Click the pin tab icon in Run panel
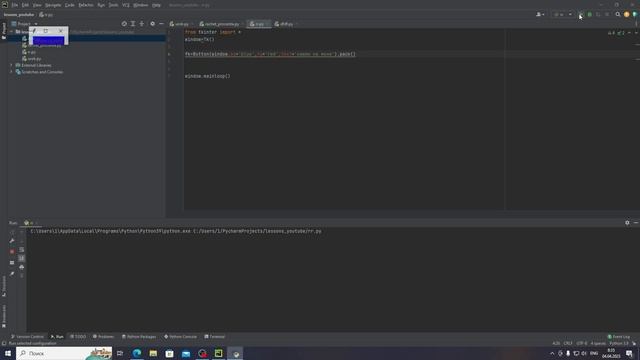Viewport: 640px width, 360px height. click(x=12, y=274)
